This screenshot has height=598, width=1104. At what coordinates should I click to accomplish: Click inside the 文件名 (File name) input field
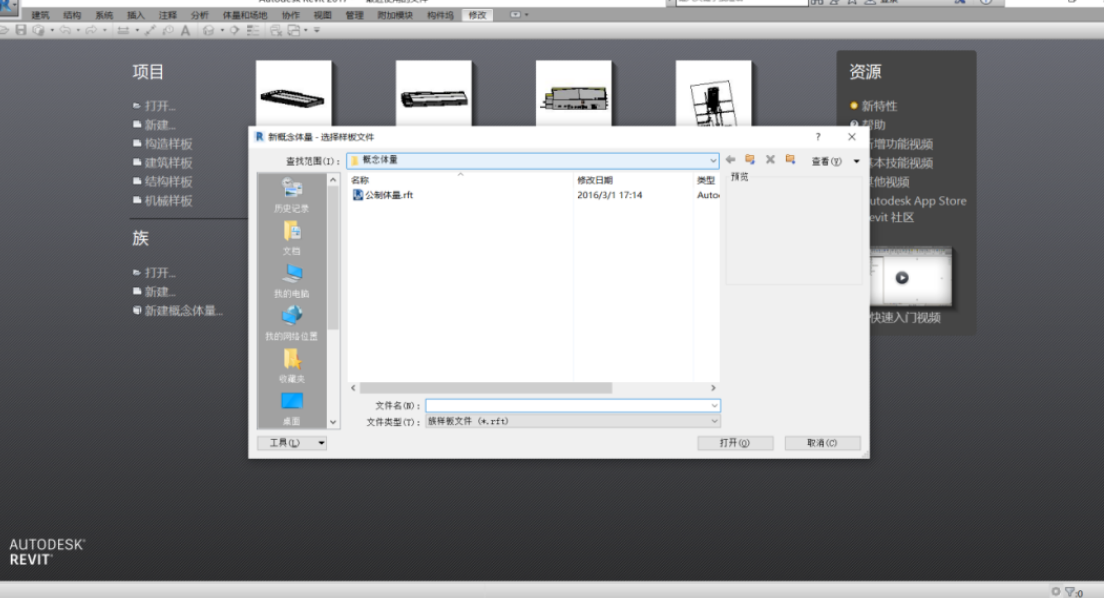[x=567, y=406]
